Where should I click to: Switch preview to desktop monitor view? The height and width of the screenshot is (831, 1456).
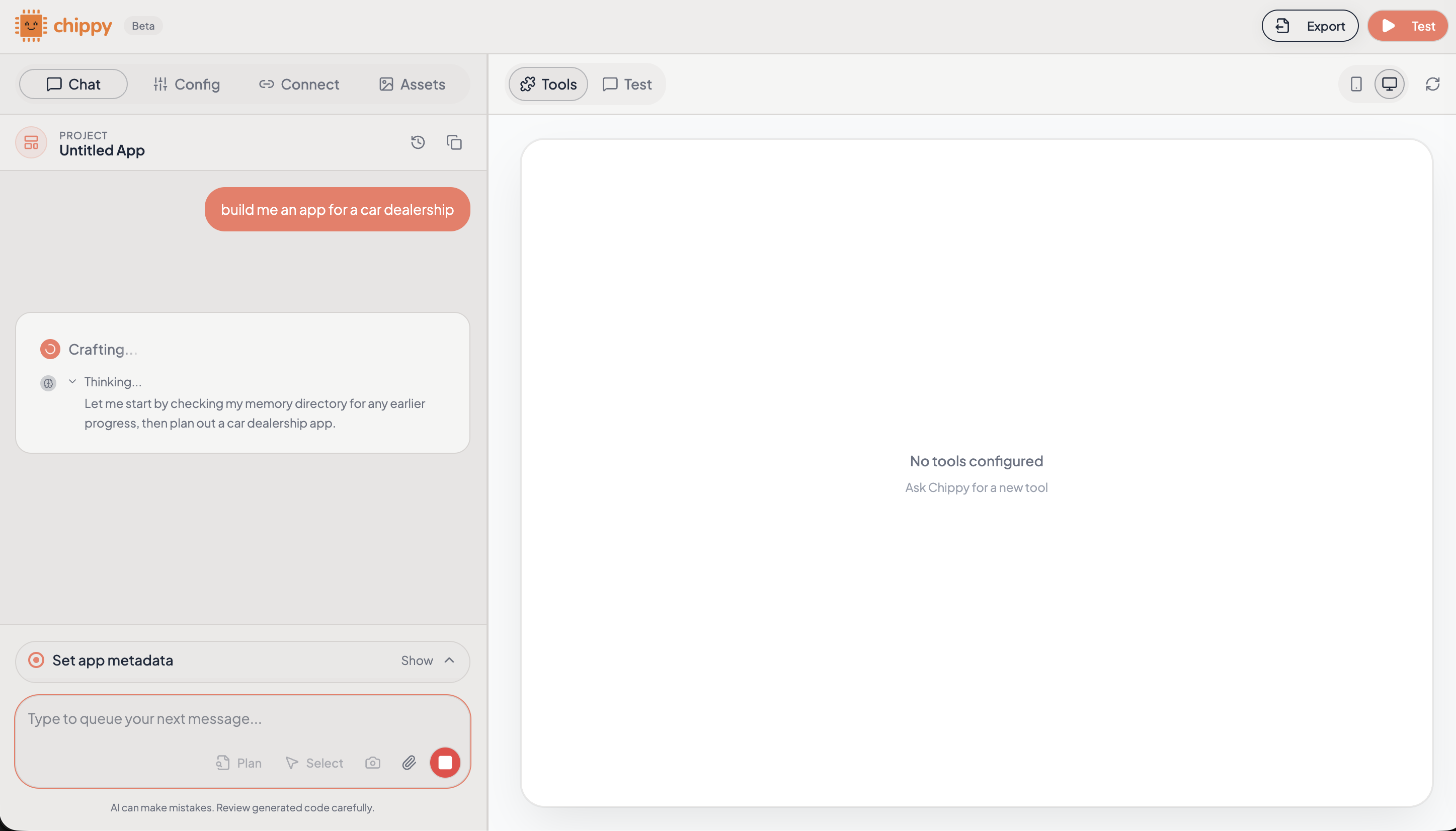(x=1389, y=84)
